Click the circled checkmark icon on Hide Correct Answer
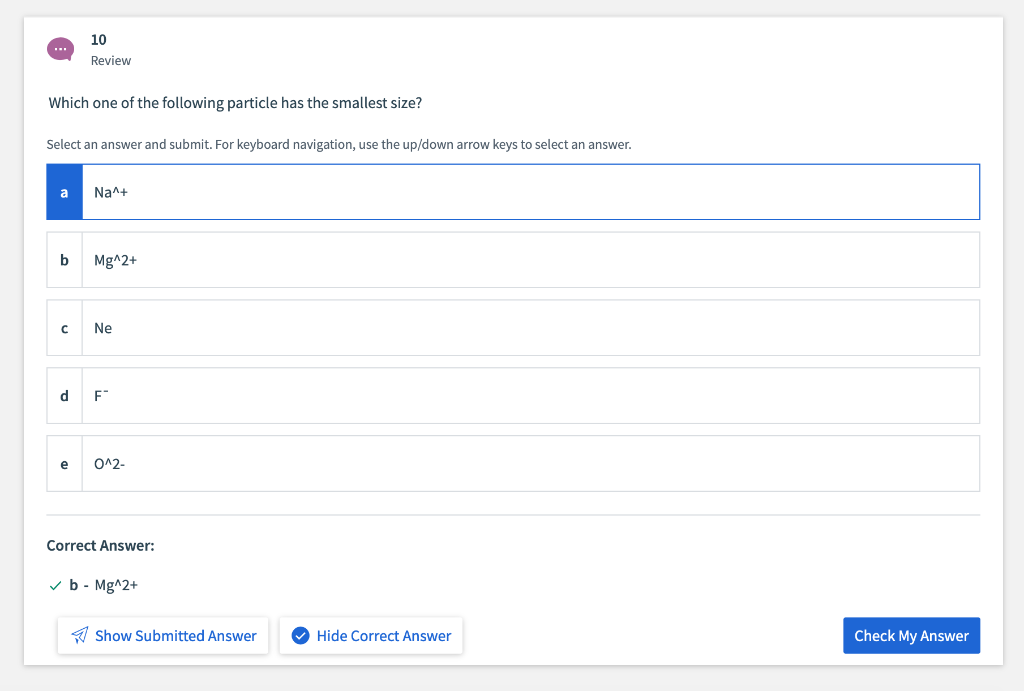 tap(299, 636)
